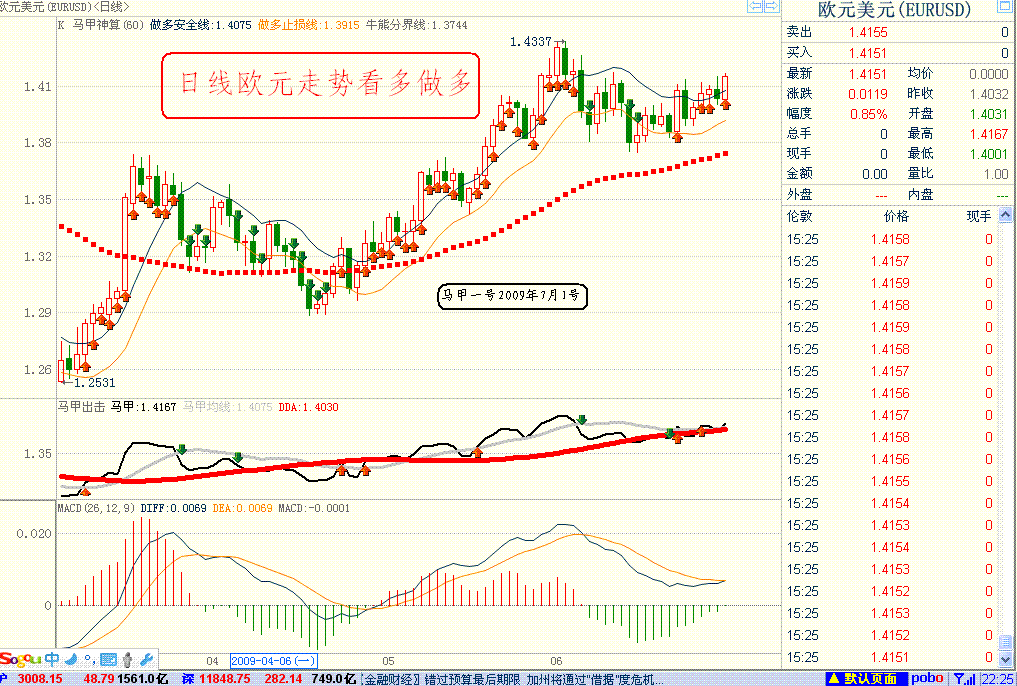The image size is (1017, 686).
Task: Click the 买入 price 1.4151
Action: coord(868,53)
